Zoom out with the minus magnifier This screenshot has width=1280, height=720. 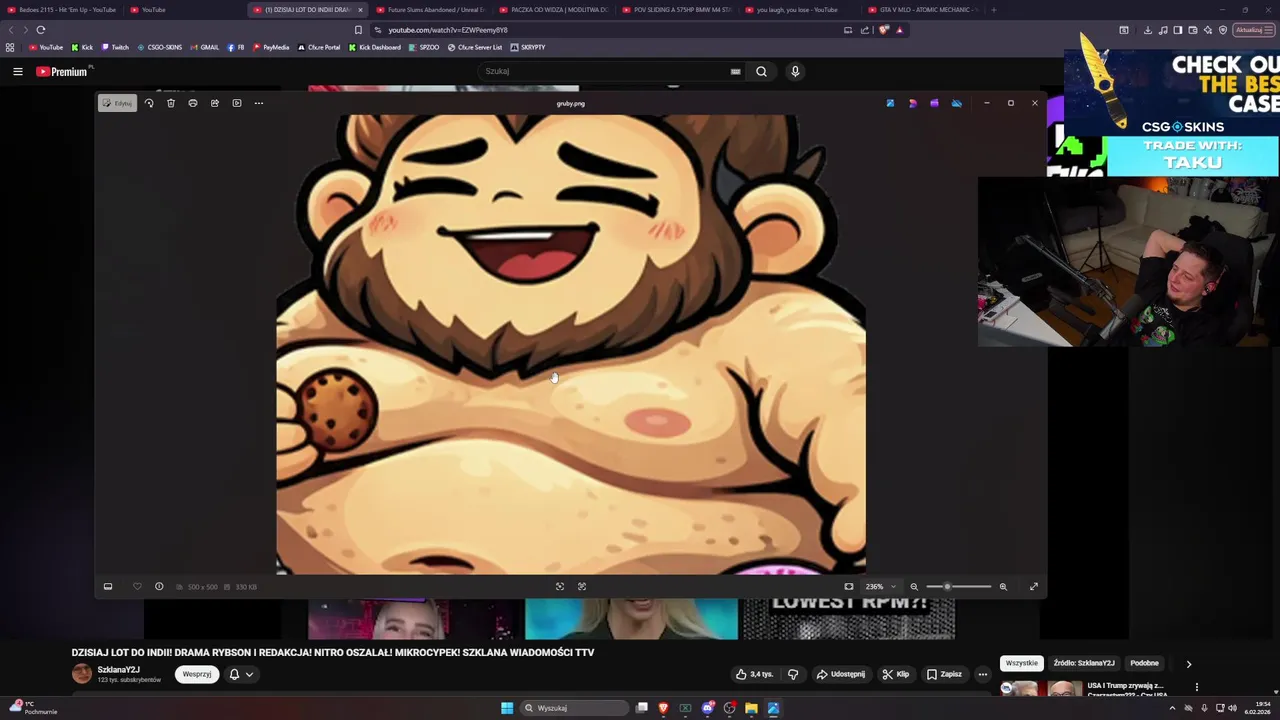pos(914,587)
